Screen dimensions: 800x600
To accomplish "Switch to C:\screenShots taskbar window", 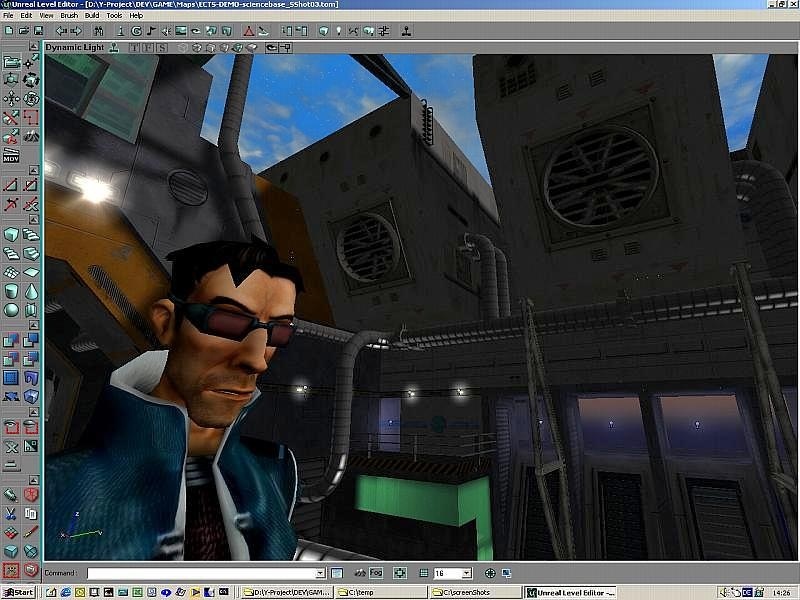I will point(475,592).
